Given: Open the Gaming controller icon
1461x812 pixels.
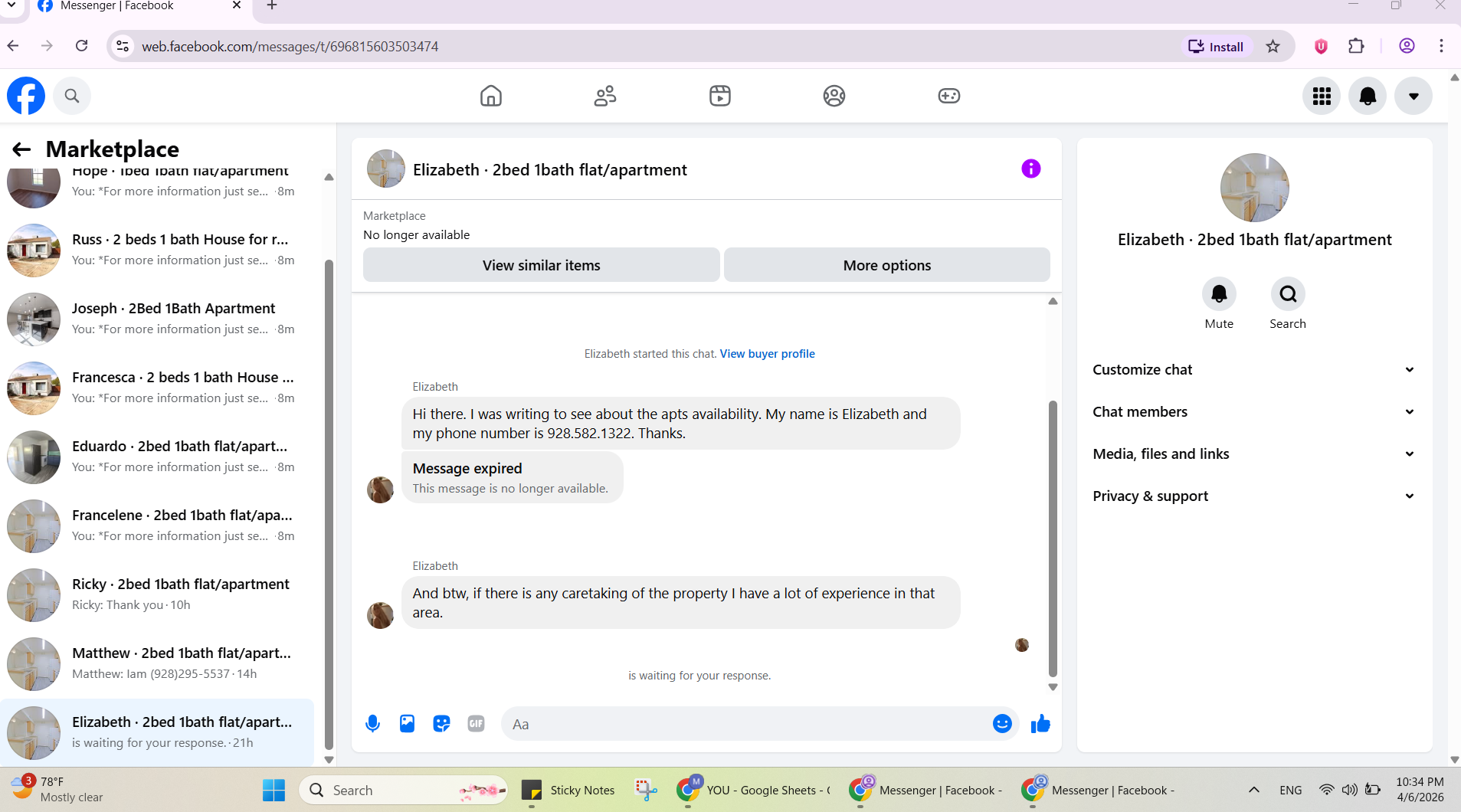Looking at the screenshot, I should pos(949,96).
